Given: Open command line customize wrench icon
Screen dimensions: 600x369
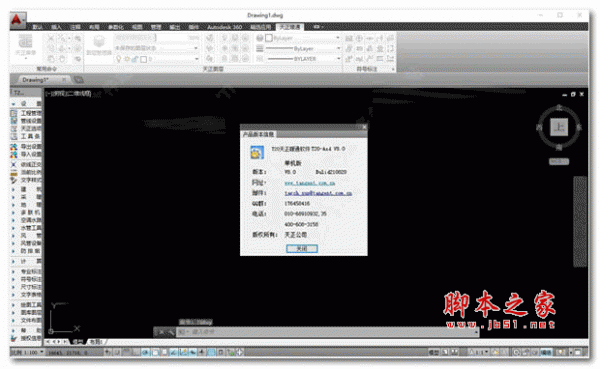Looking at the screenshot, I should 171,332.
